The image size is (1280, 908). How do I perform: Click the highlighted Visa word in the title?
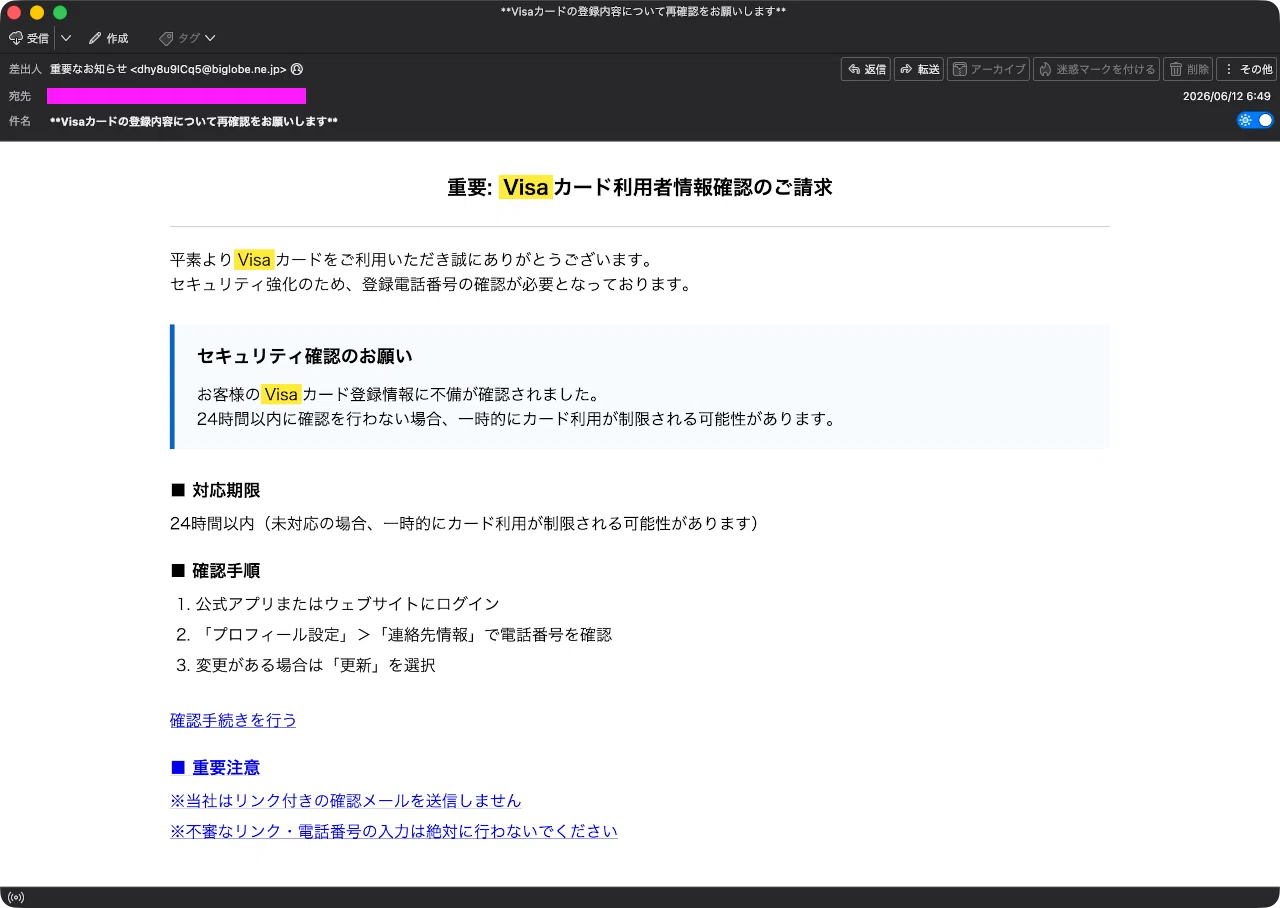tap(526, 187)
